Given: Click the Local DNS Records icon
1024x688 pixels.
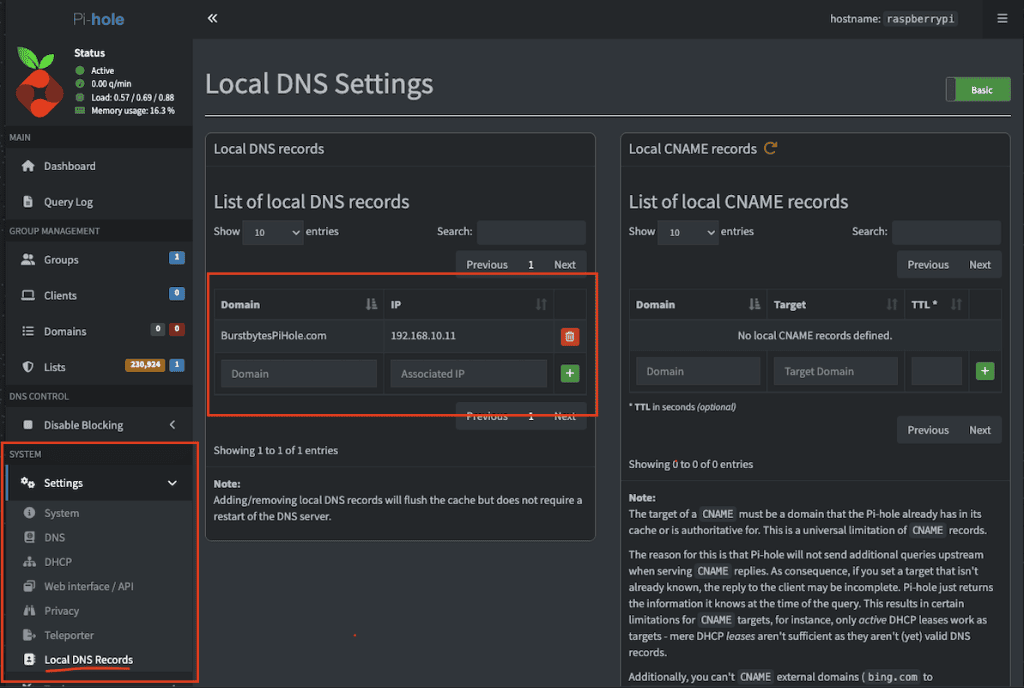Looking at the screenshot, I should 29,659.
